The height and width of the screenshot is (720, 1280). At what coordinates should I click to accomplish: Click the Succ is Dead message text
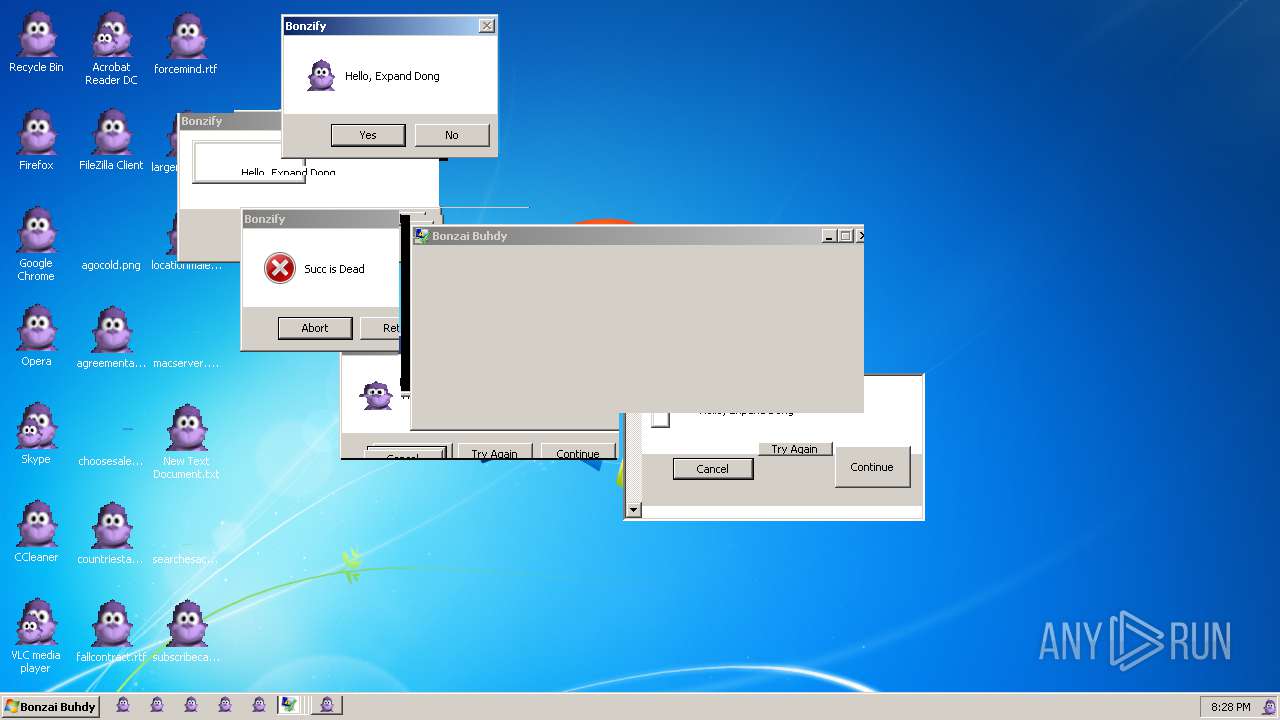coord(334,269)
